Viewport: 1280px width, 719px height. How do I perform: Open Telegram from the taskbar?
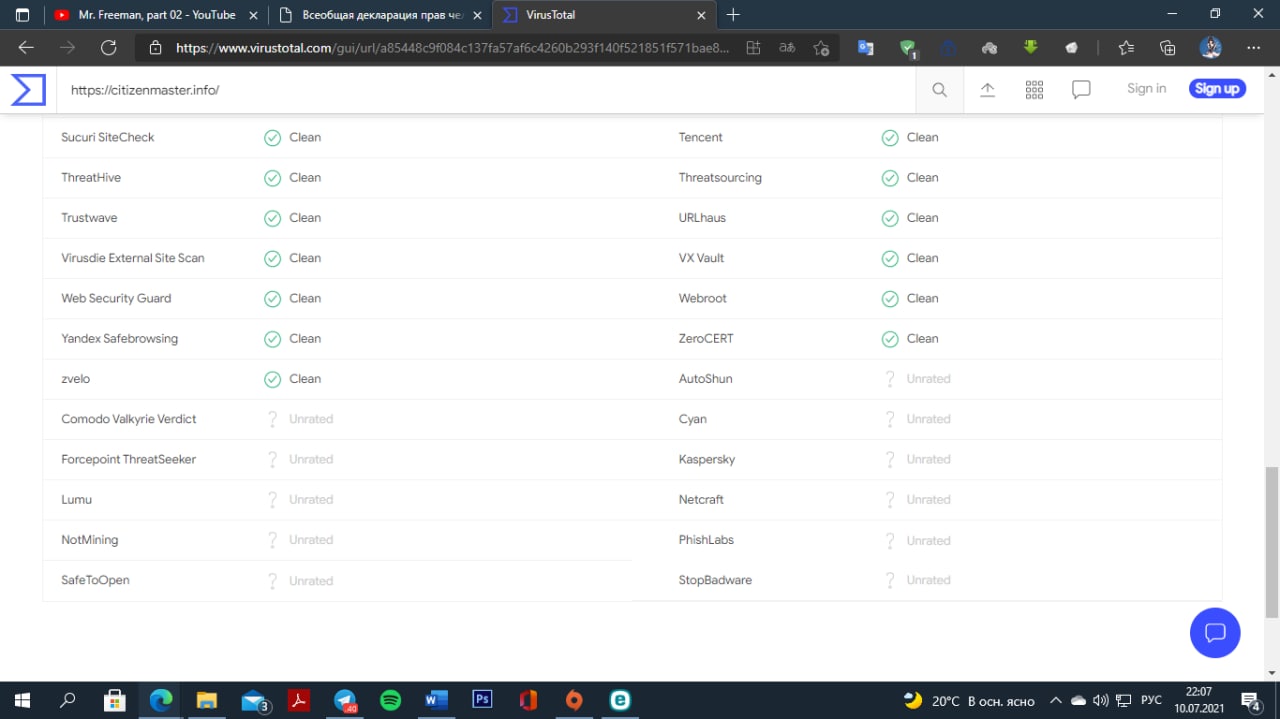[x=345, y=700]
